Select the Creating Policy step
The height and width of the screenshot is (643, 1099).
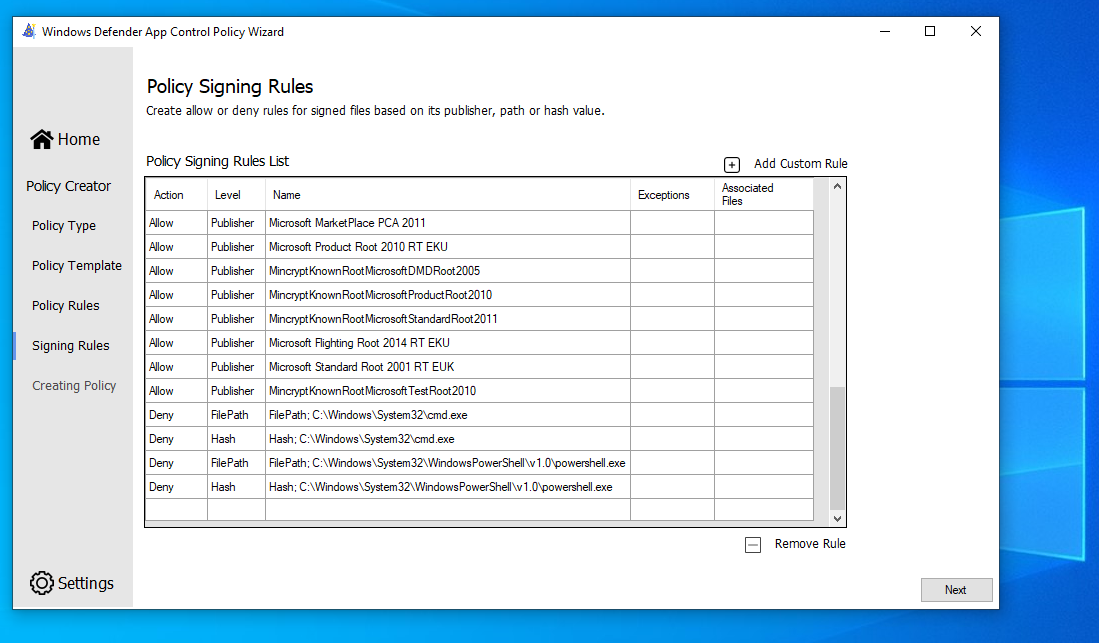[74, 386]
